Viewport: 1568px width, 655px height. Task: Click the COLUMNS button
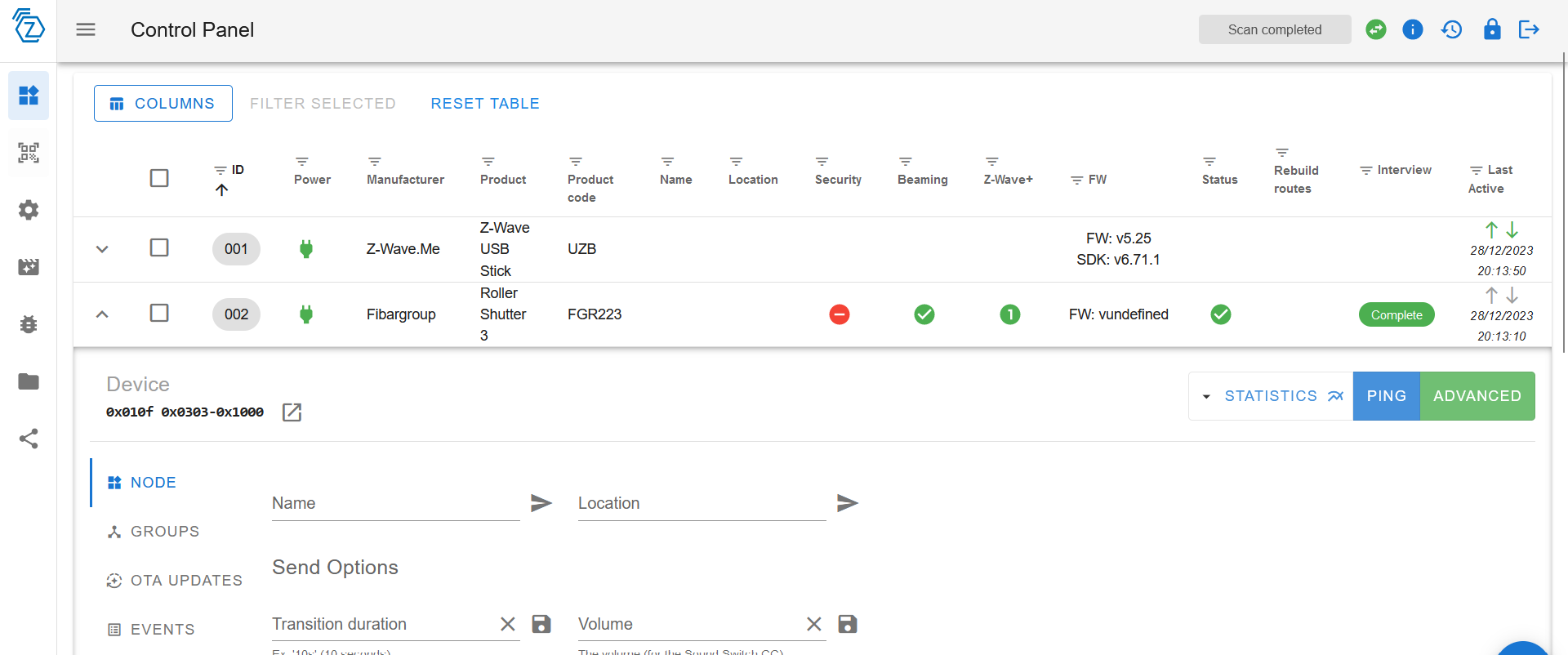pyautogui.click(x=163, y=104)
